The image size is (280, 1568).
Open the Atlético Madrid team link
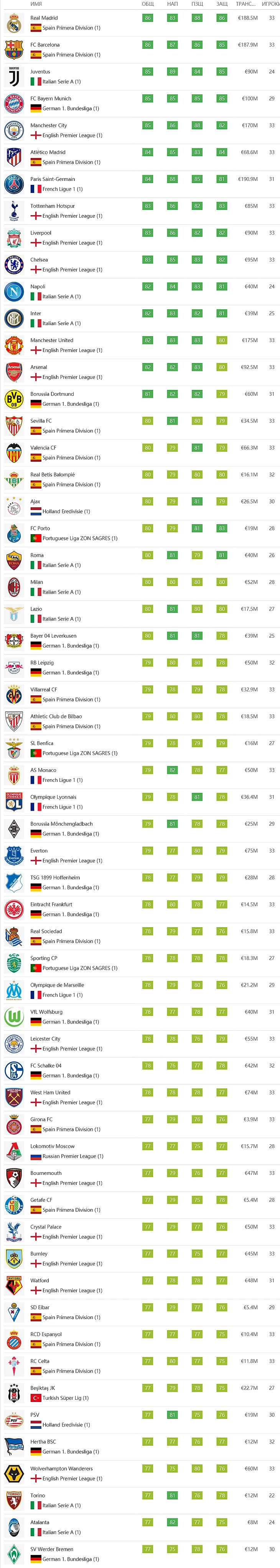[x=48, y=152]
